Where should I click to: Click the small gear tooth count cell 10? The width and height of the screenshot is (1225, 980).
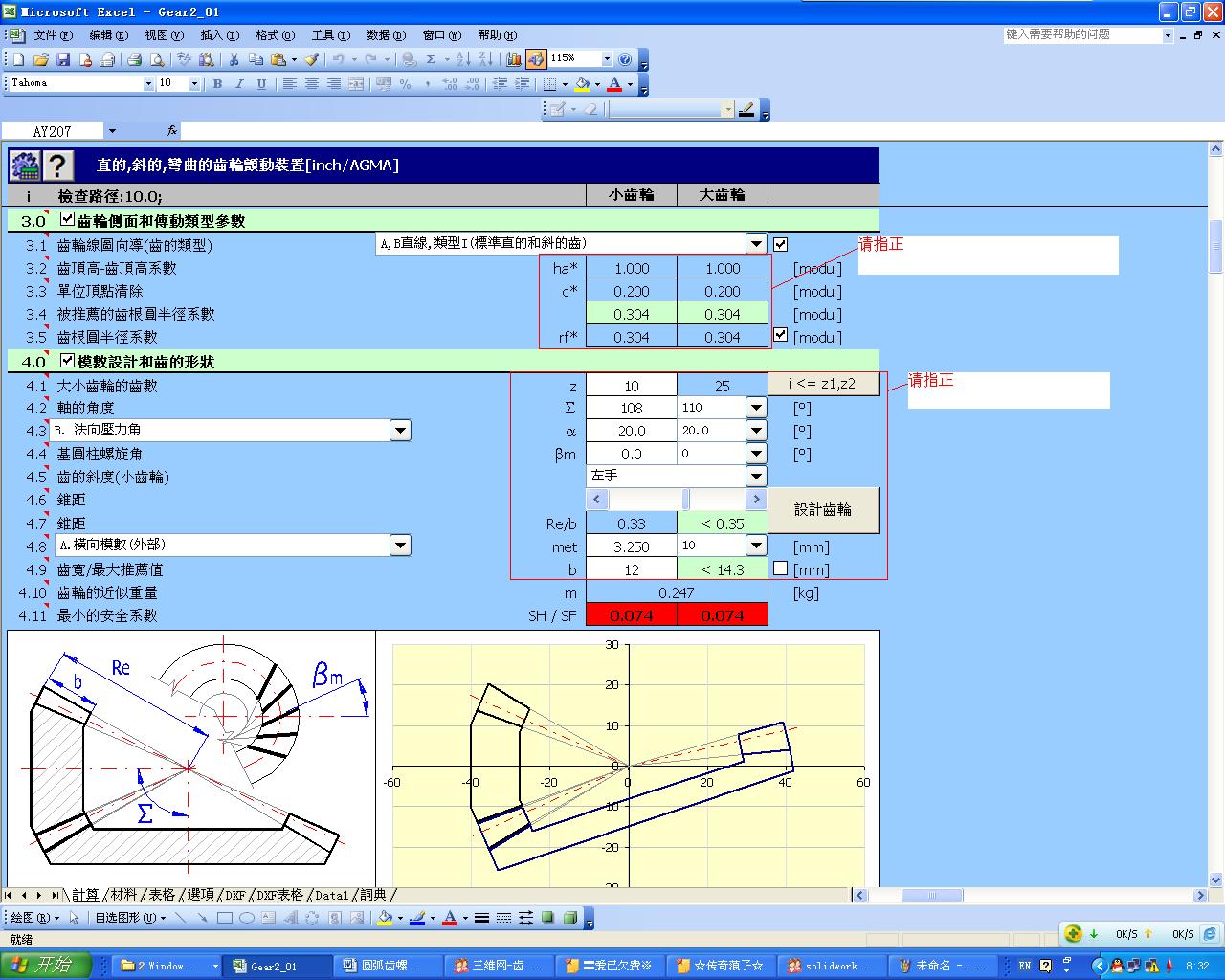coord(632,386)
